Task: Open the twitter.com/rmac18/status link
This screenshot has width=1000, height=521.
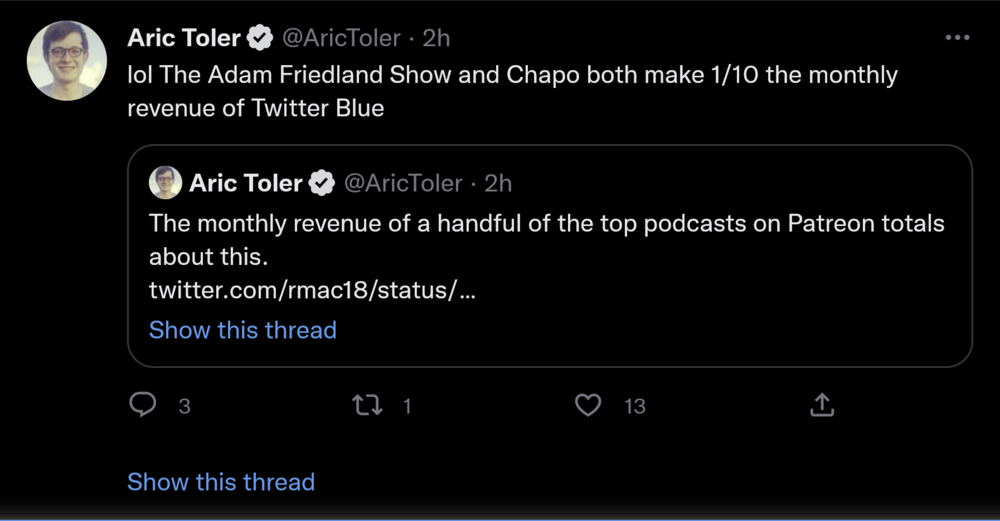Action: tap(311, 290)
